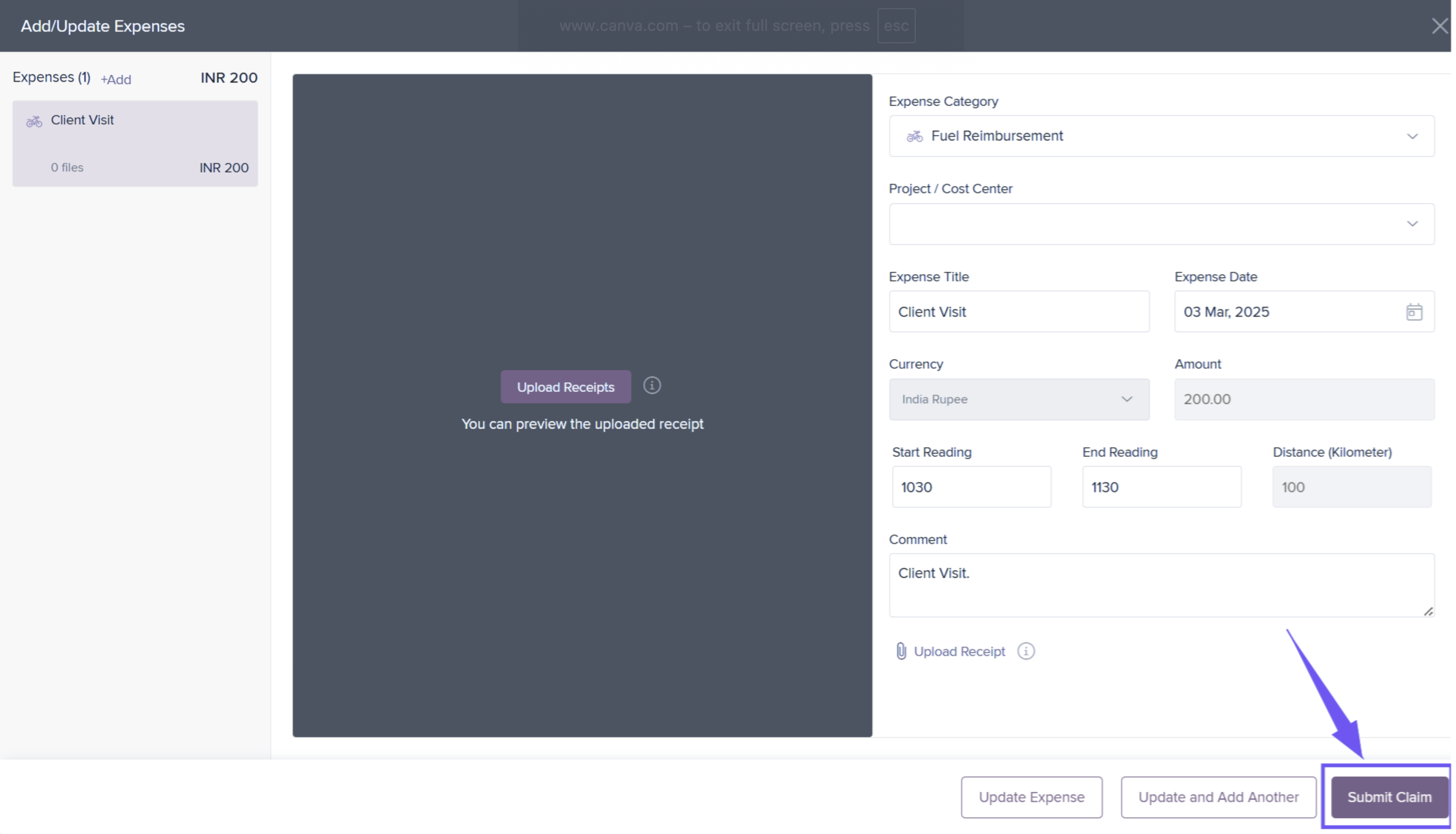1456x834 pixels.
Task: Click info icon next to Upload Receipt link
Action: [1025, 652]
